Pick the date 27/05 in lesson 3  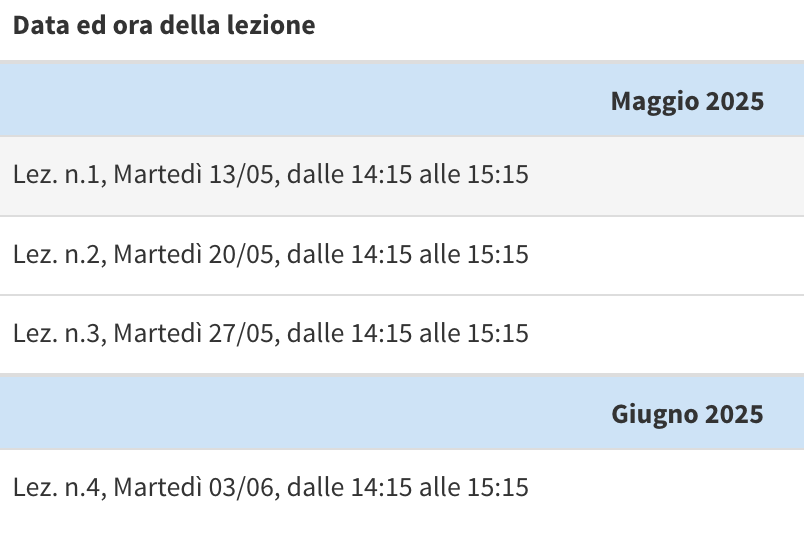click(x=242, y=332)
